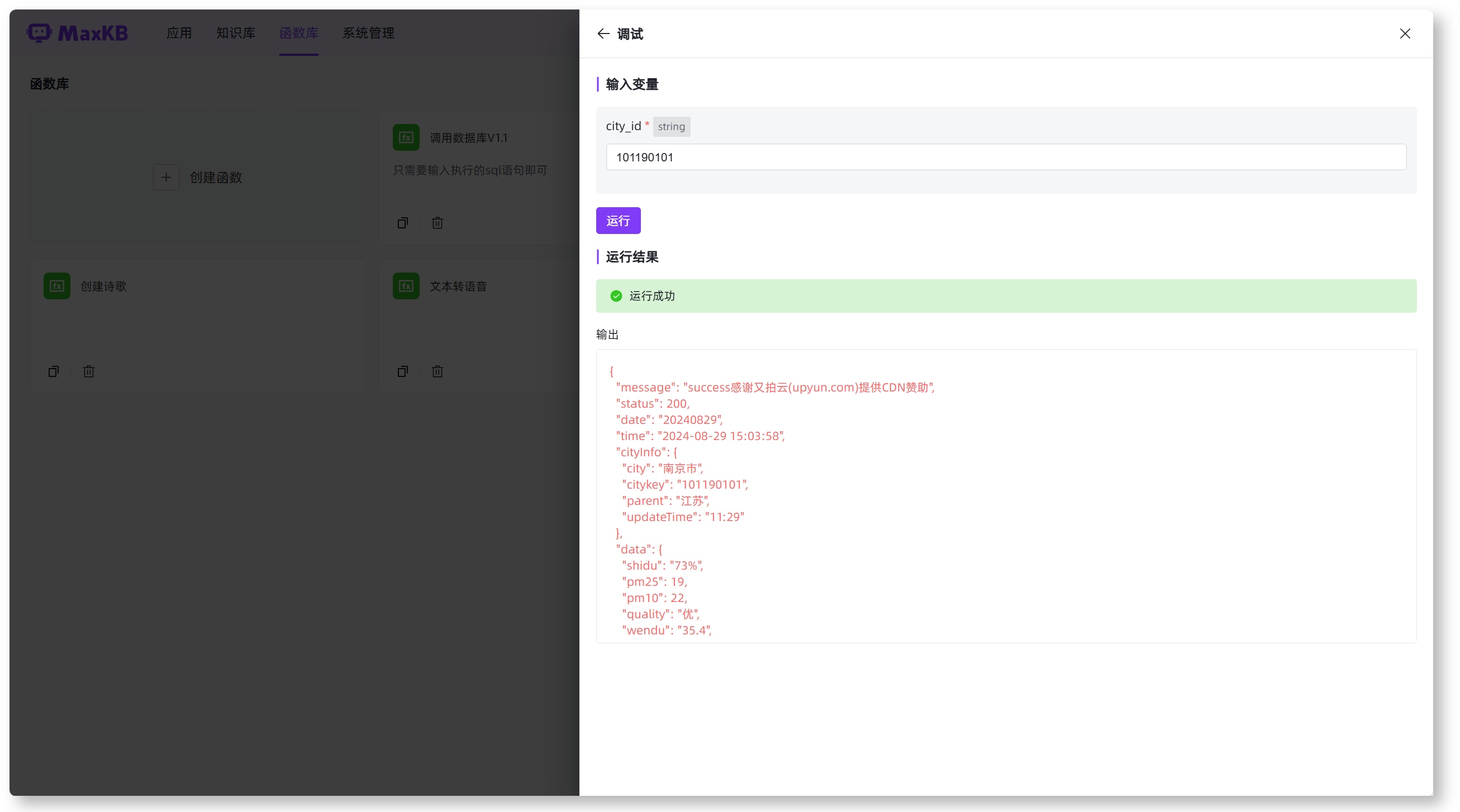Click the "cityInfo": { output line
This screenshot has height=812, width=1460.
pos(646,452)
